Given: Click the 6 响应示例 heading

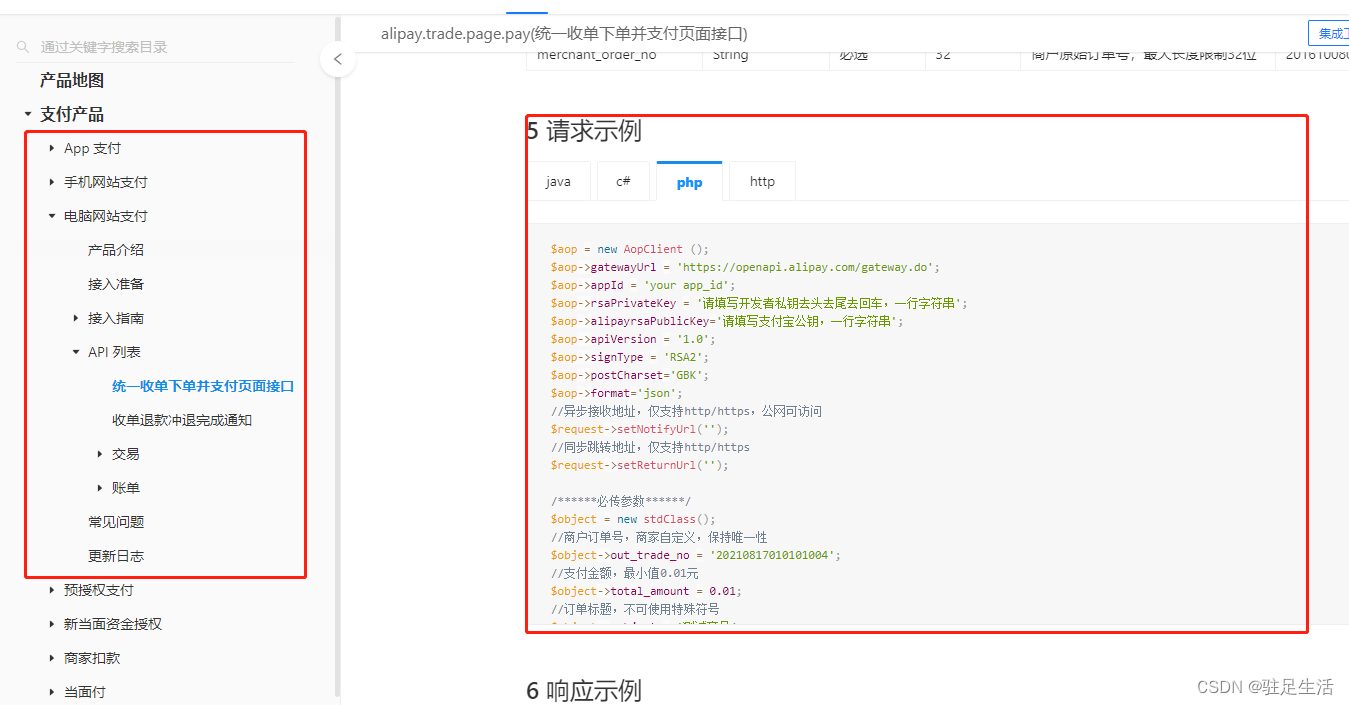Looking at the screenshot, I should [584, 690].
